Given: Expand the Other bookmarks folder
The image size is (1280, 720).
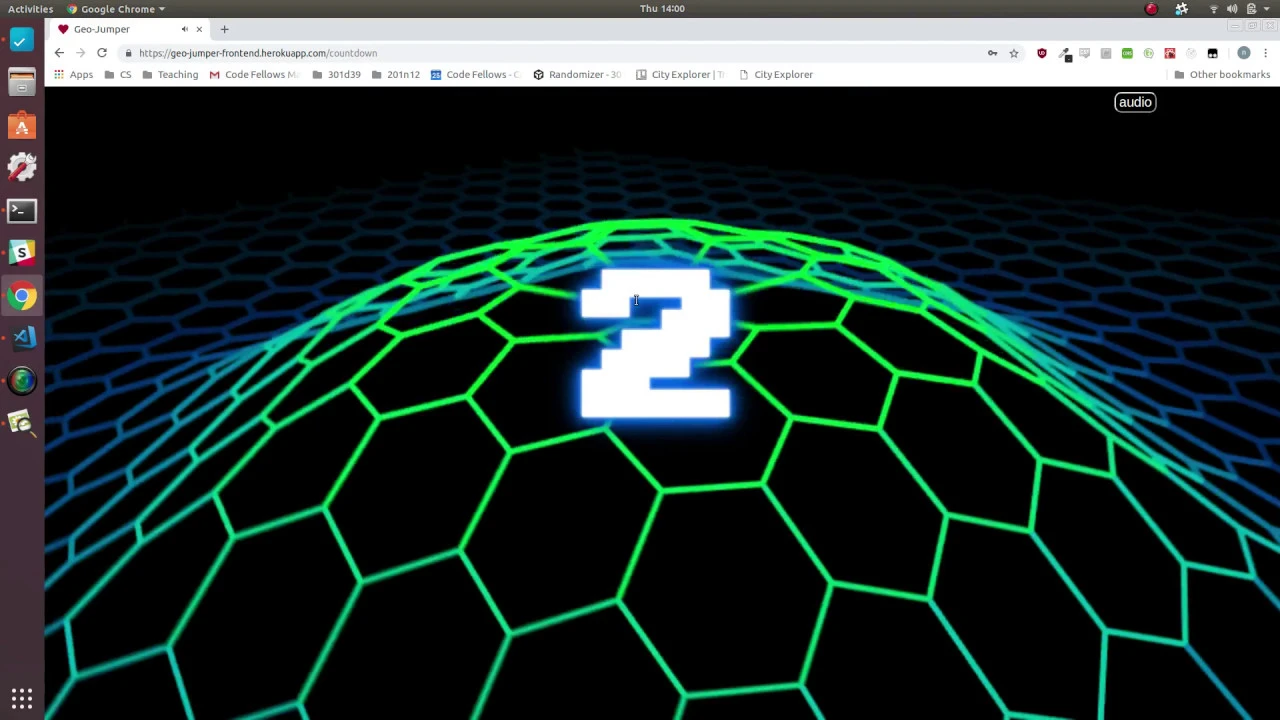Looking at the screenshot, I should [x=1222, y=74].
